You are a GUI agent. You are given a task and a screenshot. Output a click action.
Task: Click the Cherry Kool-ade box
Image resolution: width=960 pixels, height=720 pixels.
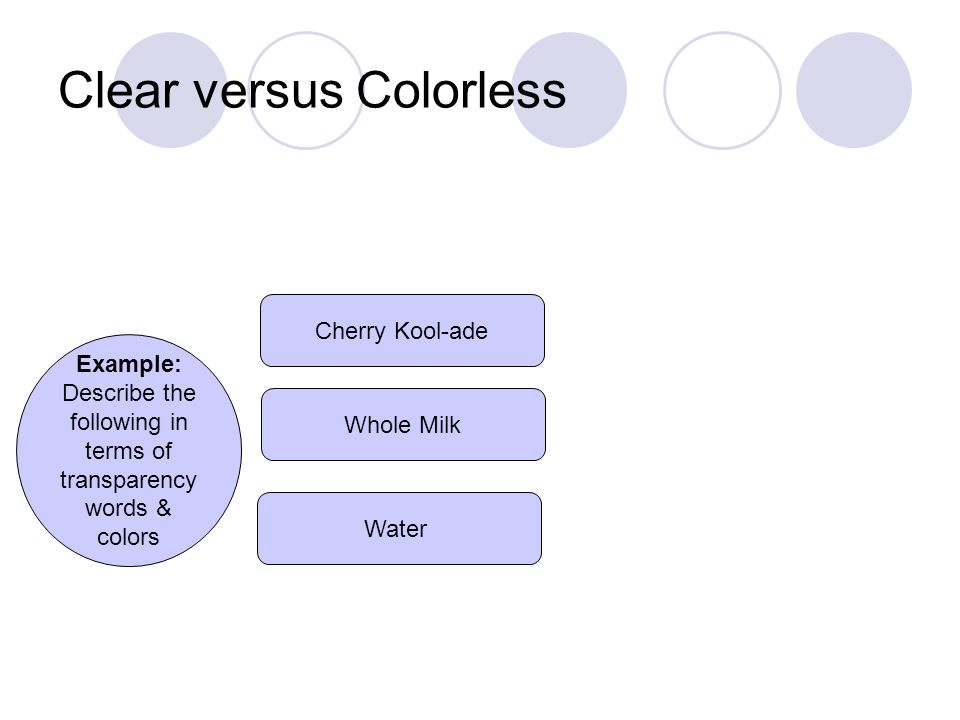click(x=402, y=331)
